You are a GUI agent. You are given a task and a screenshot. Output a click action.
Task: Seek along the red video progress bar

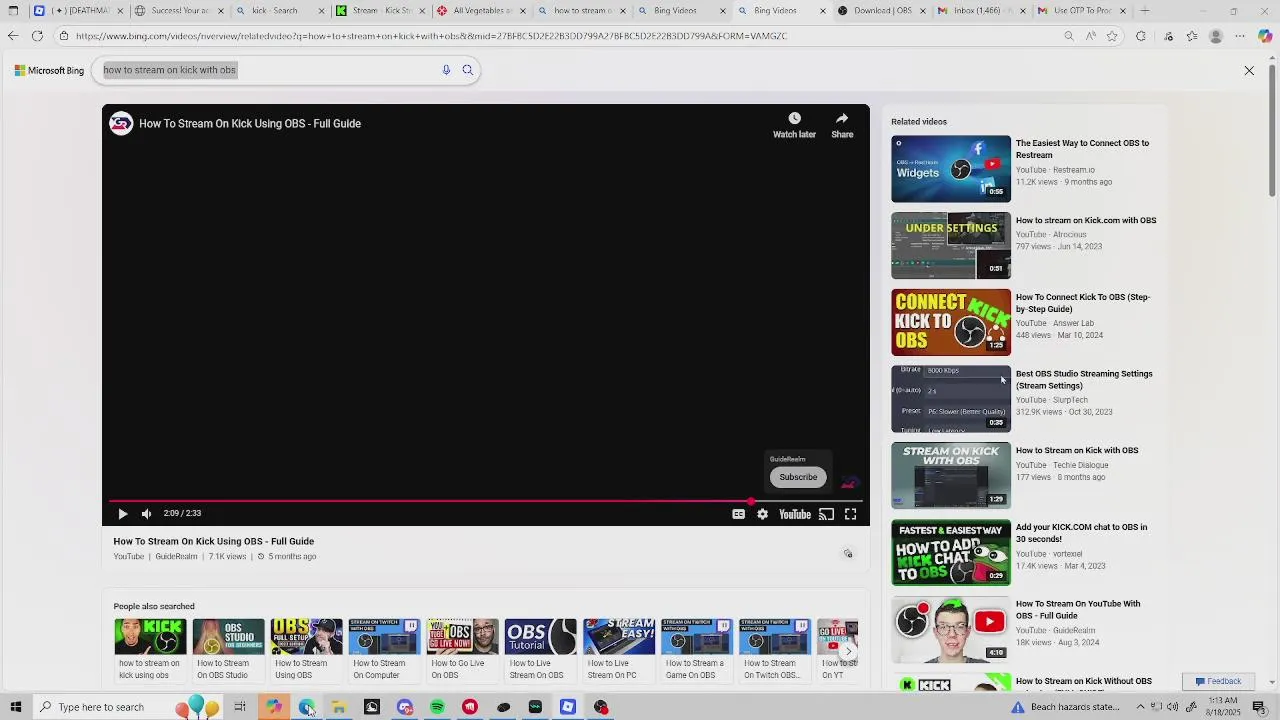tap(486, 501)
